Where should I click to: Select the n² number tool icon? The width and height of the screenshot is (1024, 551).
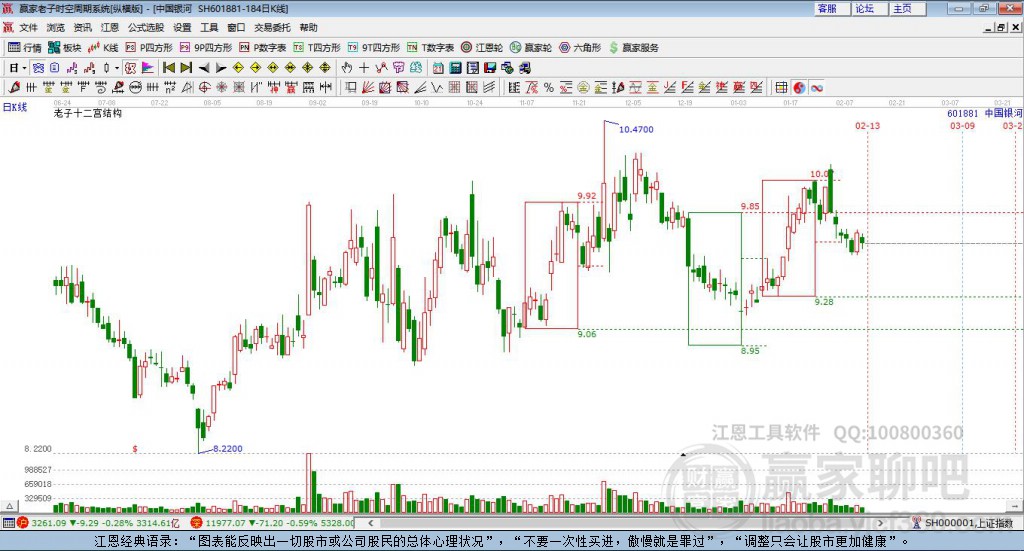[170, 87]
